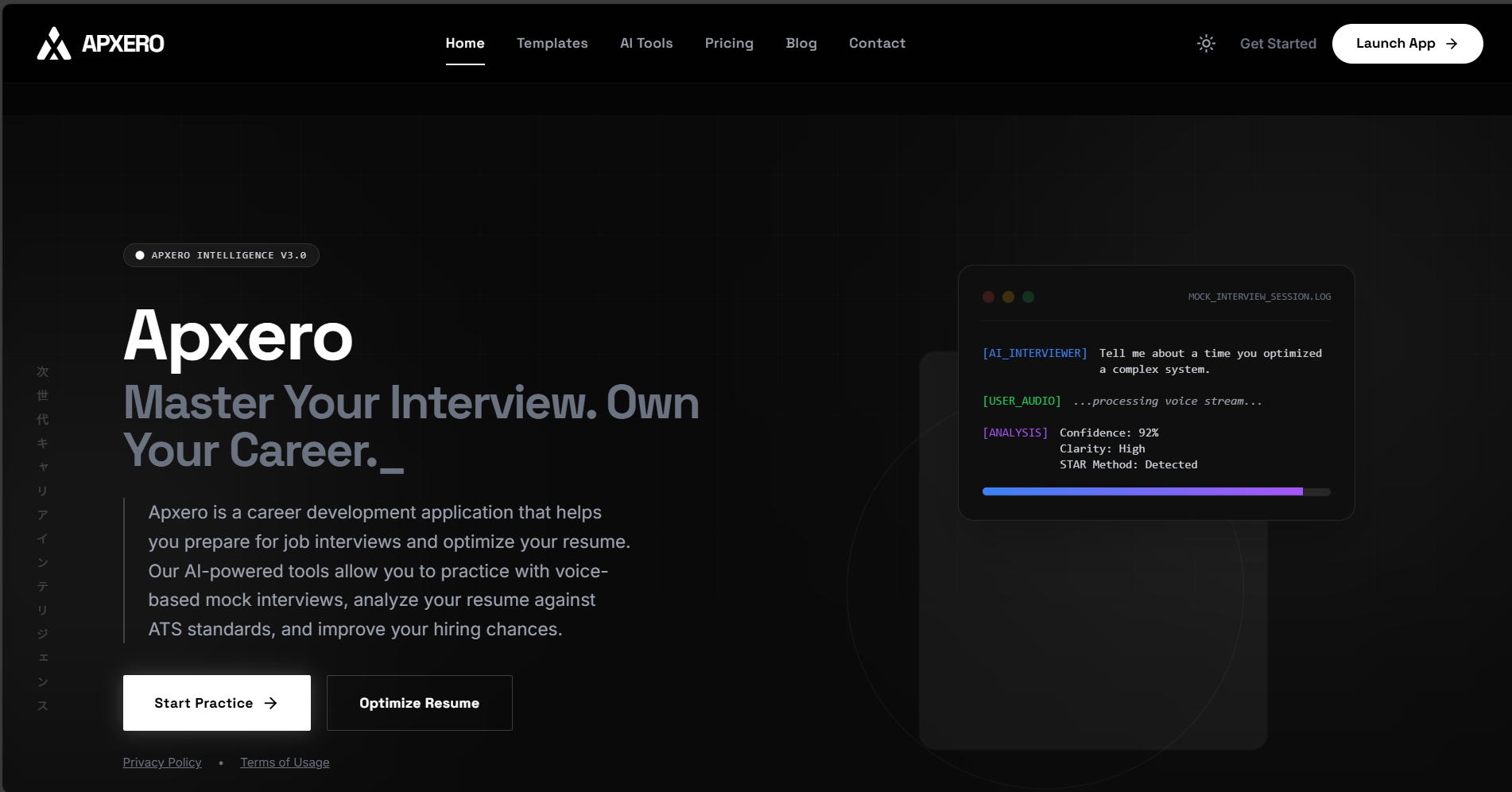The width and height of the screenshot is (1512, 792).
Task: Click the Optimize Resume button
Action: (x=420, y=703)
